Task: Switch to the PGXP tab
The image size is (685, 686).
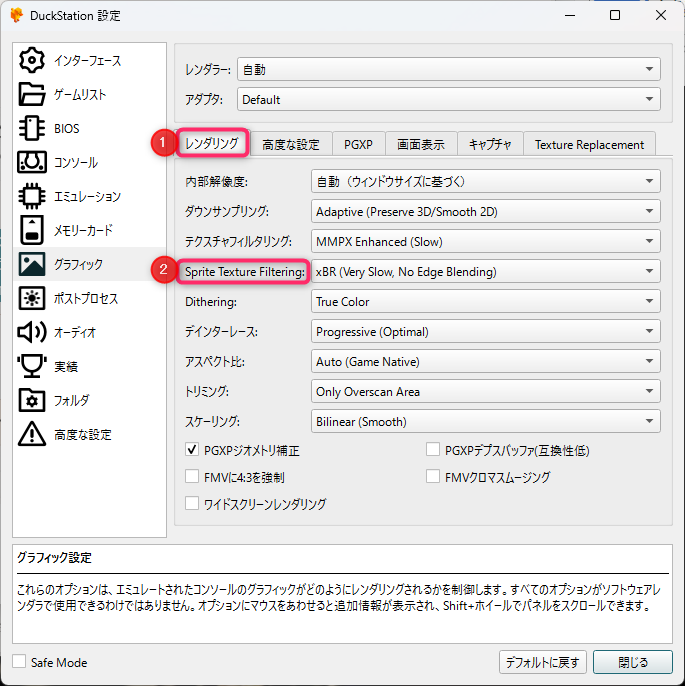Action: 357,144
